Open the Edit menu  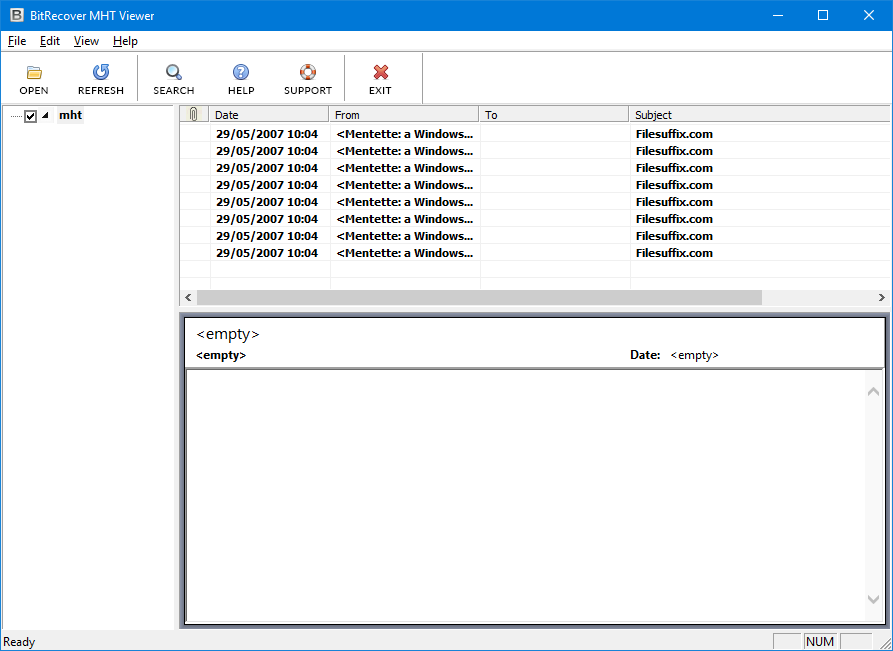50,41
